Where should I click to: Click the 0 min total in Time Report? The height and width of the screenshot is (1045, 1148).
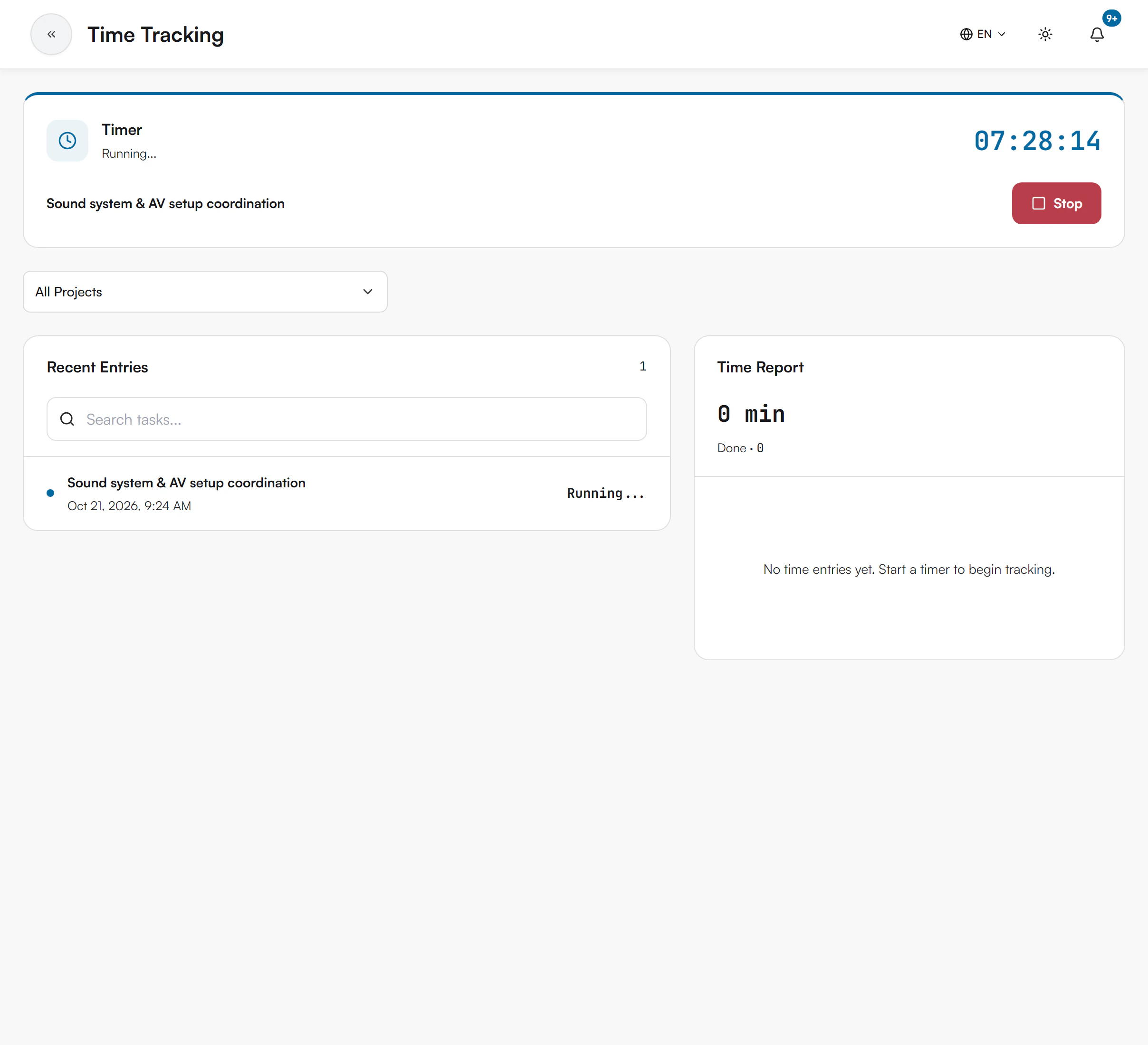pyautogui.click(x=751, y=414)
